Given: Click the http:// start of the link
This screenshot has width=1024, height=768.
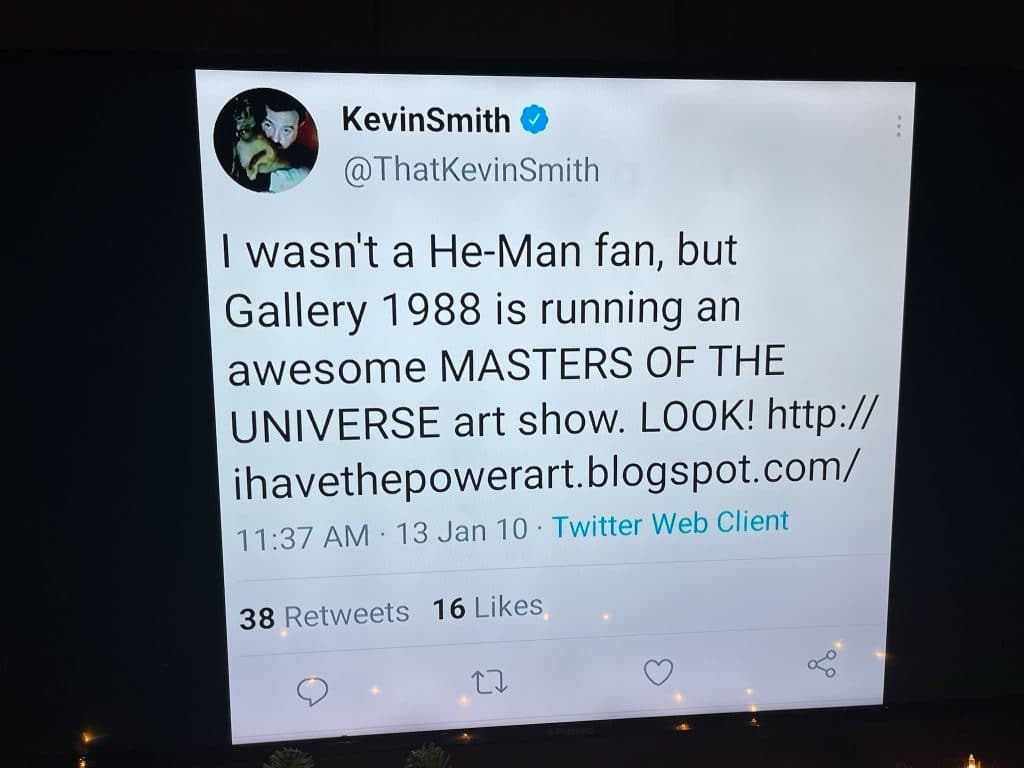Looking at the screenshot, I should click(823, 414).
